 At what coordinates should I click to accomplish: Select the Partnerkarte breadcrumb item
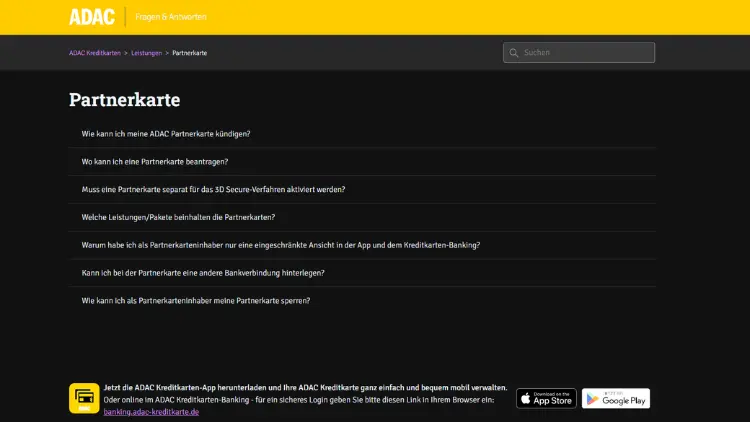pyautogui.click(x=189, y=53)
